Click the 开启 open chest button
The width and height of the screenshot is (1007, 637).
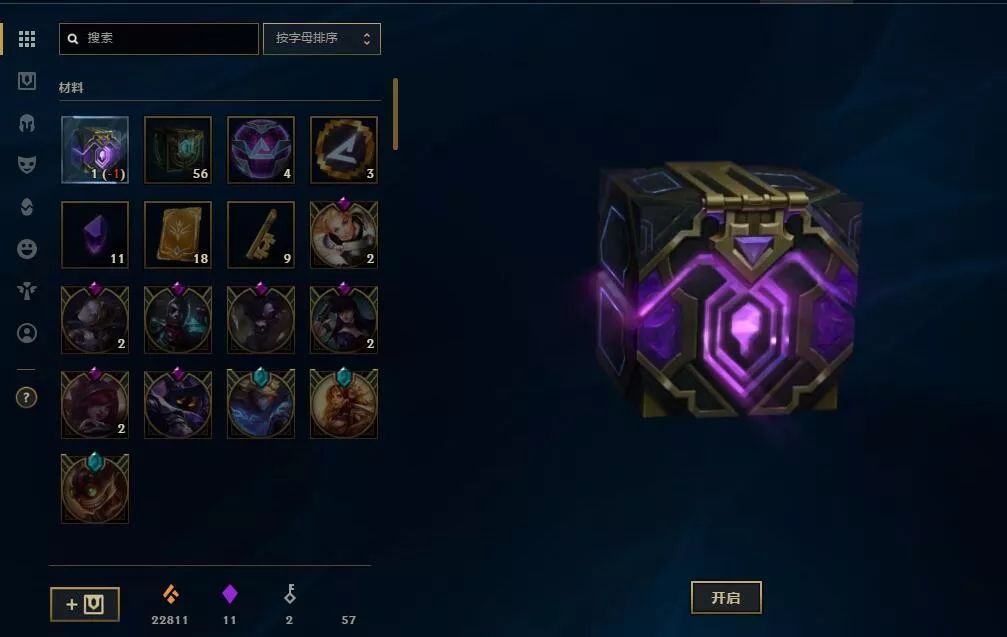coord(726,598)
